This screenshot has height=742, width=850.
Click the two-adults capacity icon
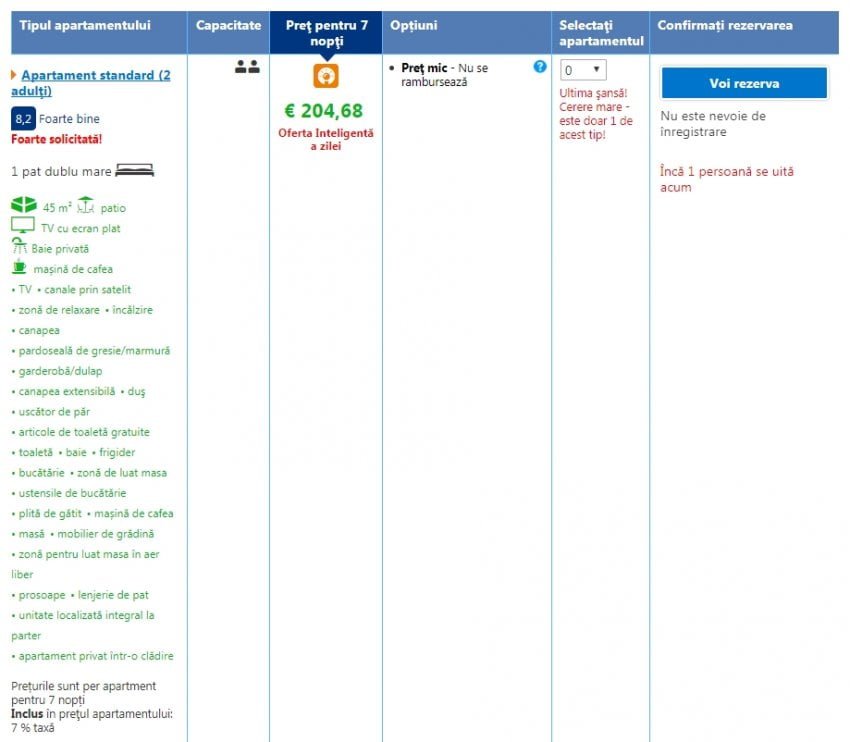[x=247, y=68]
